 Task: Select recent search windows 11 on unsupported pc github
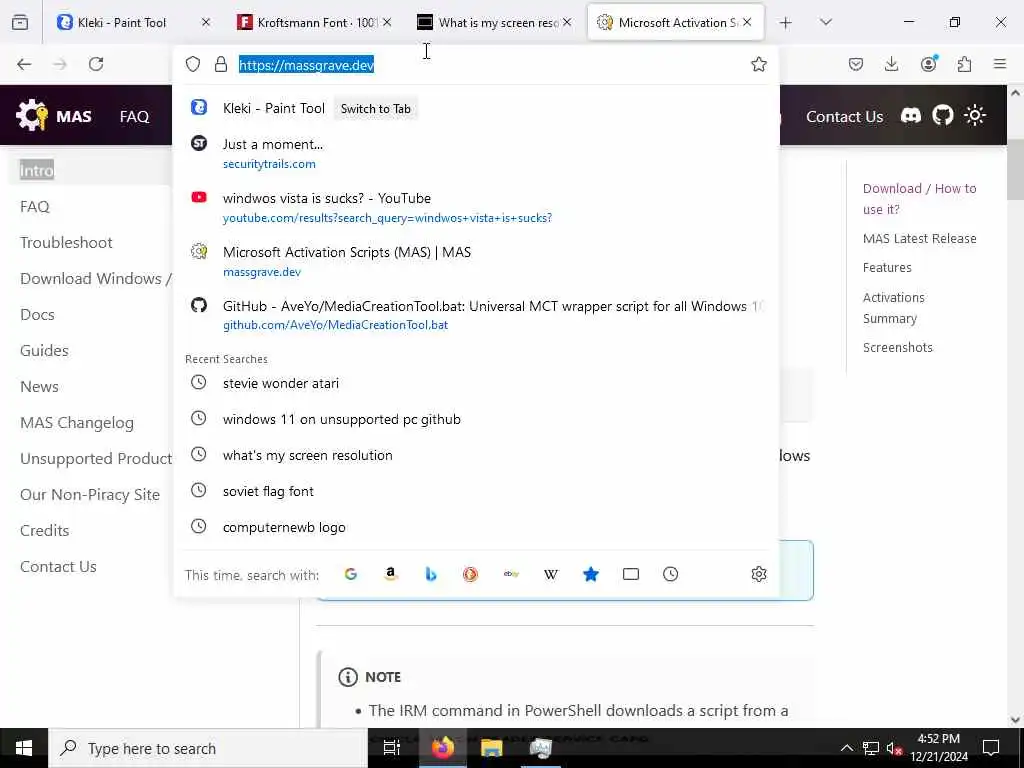477,419
